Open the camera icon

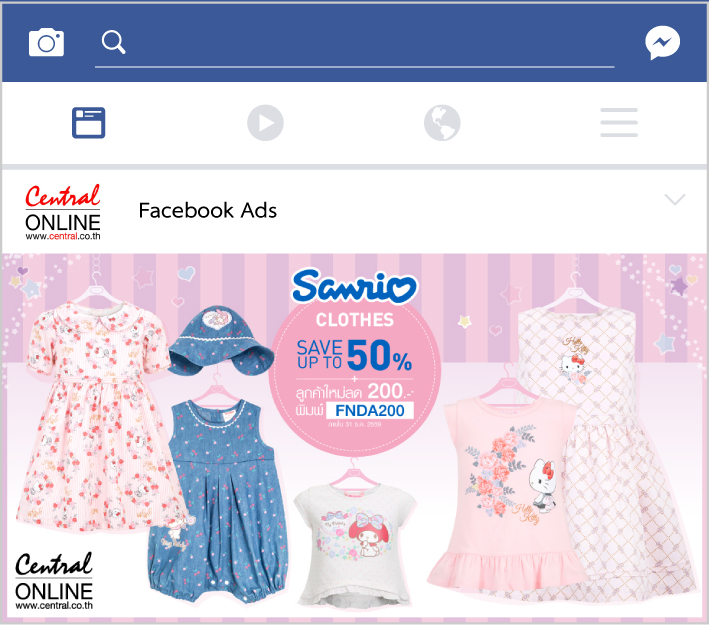click(x=46, y=43)
